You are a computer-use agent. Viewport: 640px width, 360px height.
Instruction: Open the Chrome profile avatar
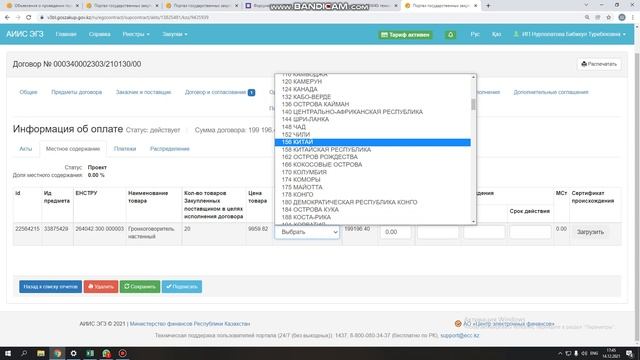point(622,18)
